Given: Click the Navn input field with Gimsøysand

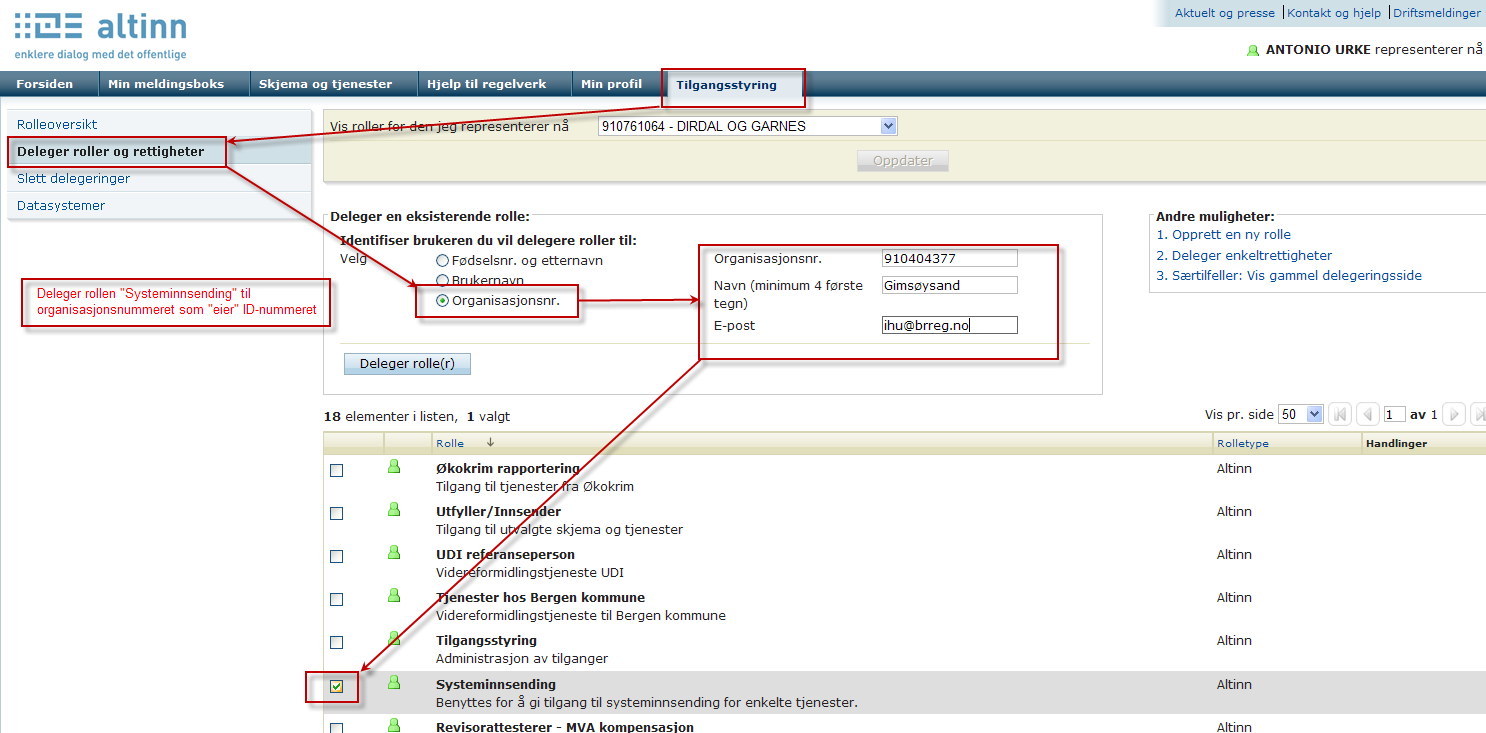Looking at the screenshot, I should 950,285.
